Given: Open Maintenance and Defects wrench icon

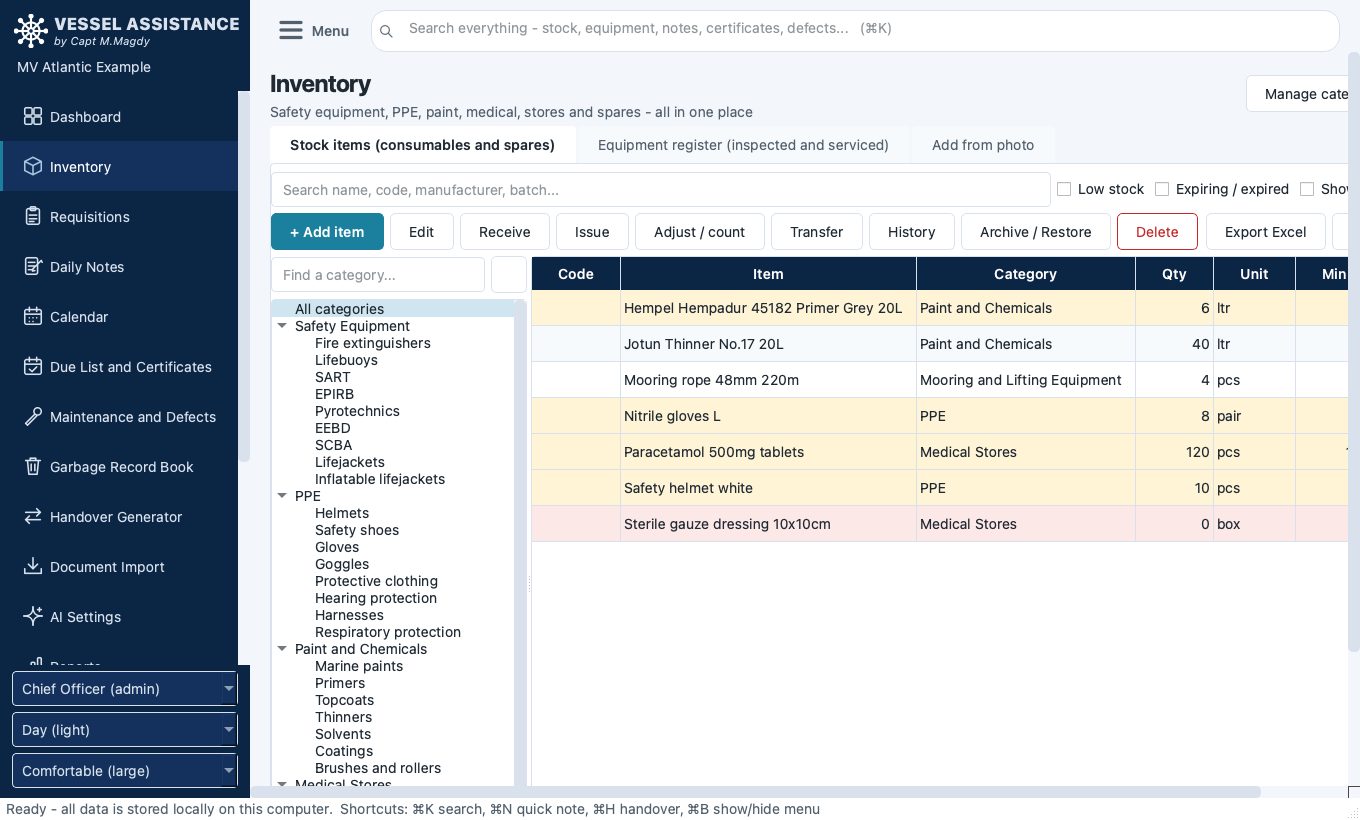Looking at the screenshot, I should (x=33, y=417).
